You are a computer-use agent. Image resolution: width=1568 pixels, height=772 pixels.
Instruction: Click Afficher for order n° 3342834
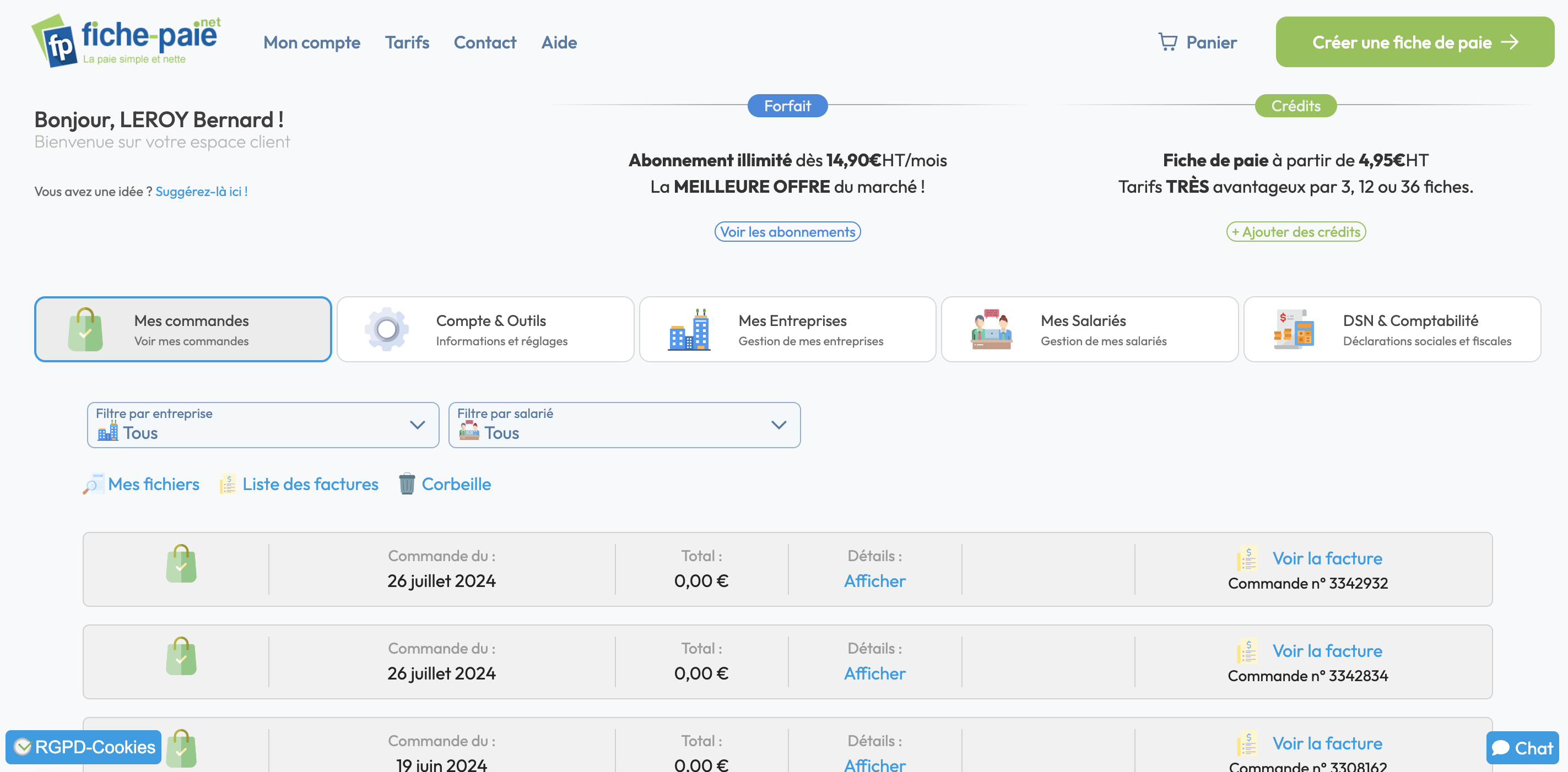pos(875,673)
